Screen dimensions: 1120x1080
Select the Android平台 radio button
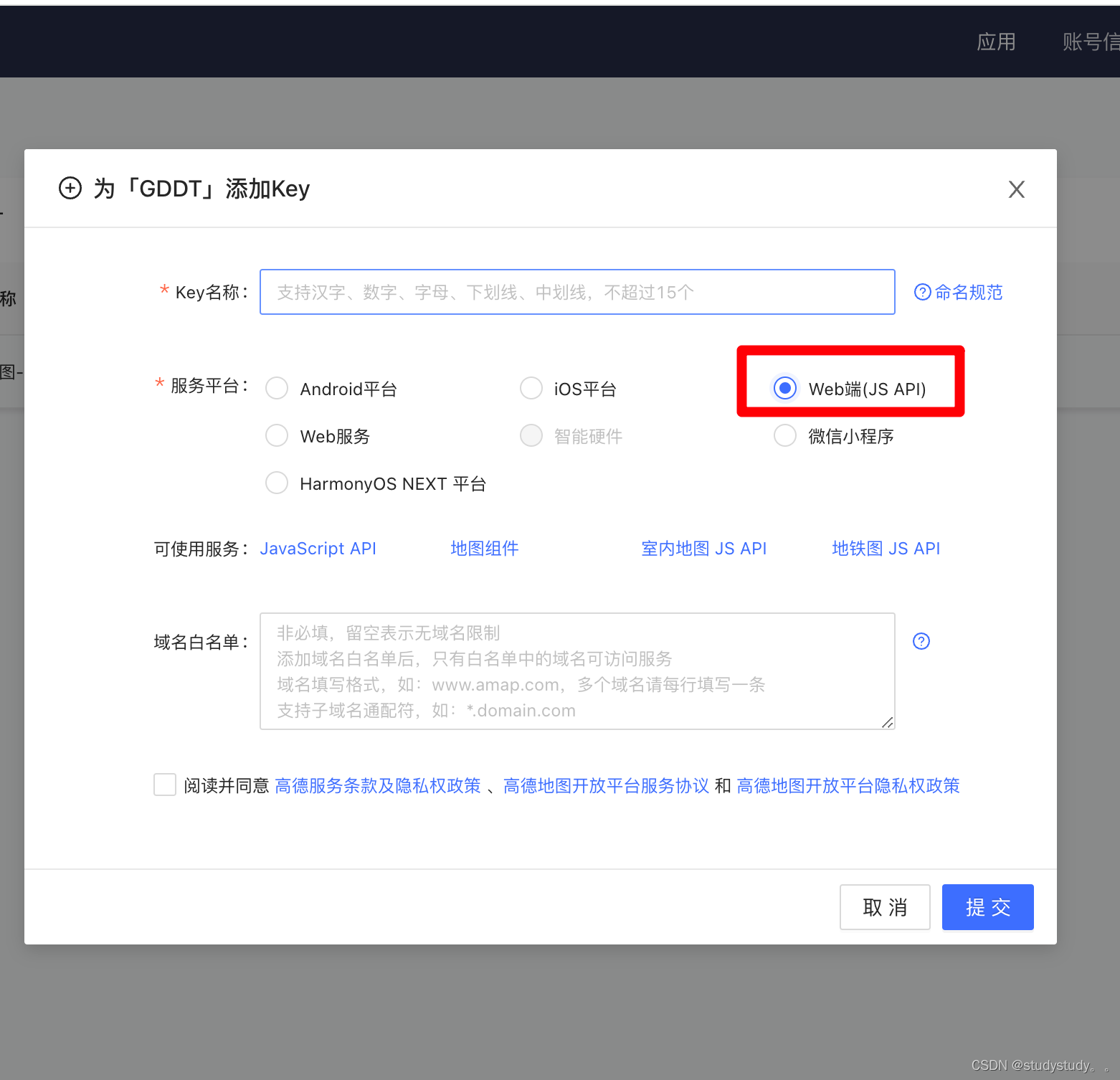pyautogui.click(x=277, y=388)
